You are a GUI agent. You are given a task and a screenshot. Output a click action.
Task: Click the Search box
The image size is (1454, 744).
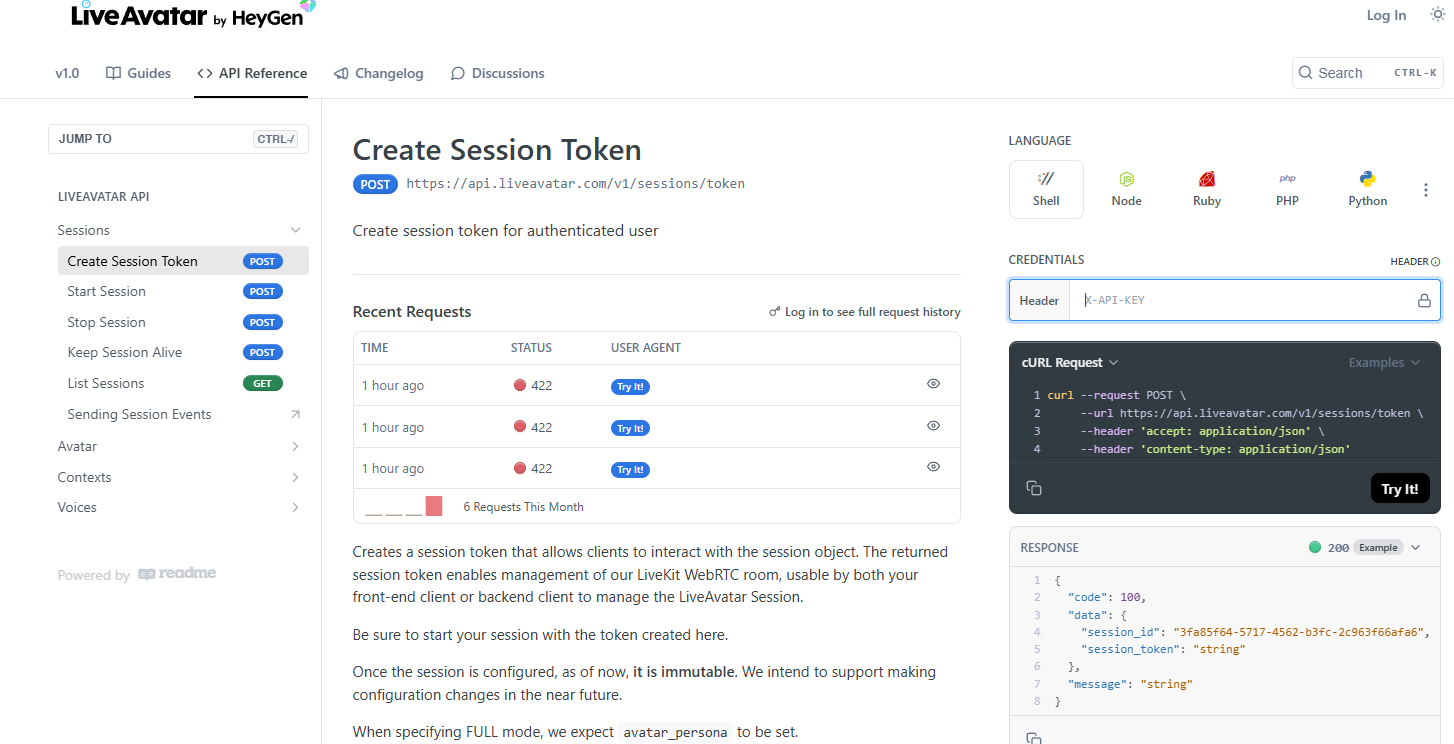tap(1367, 73)
